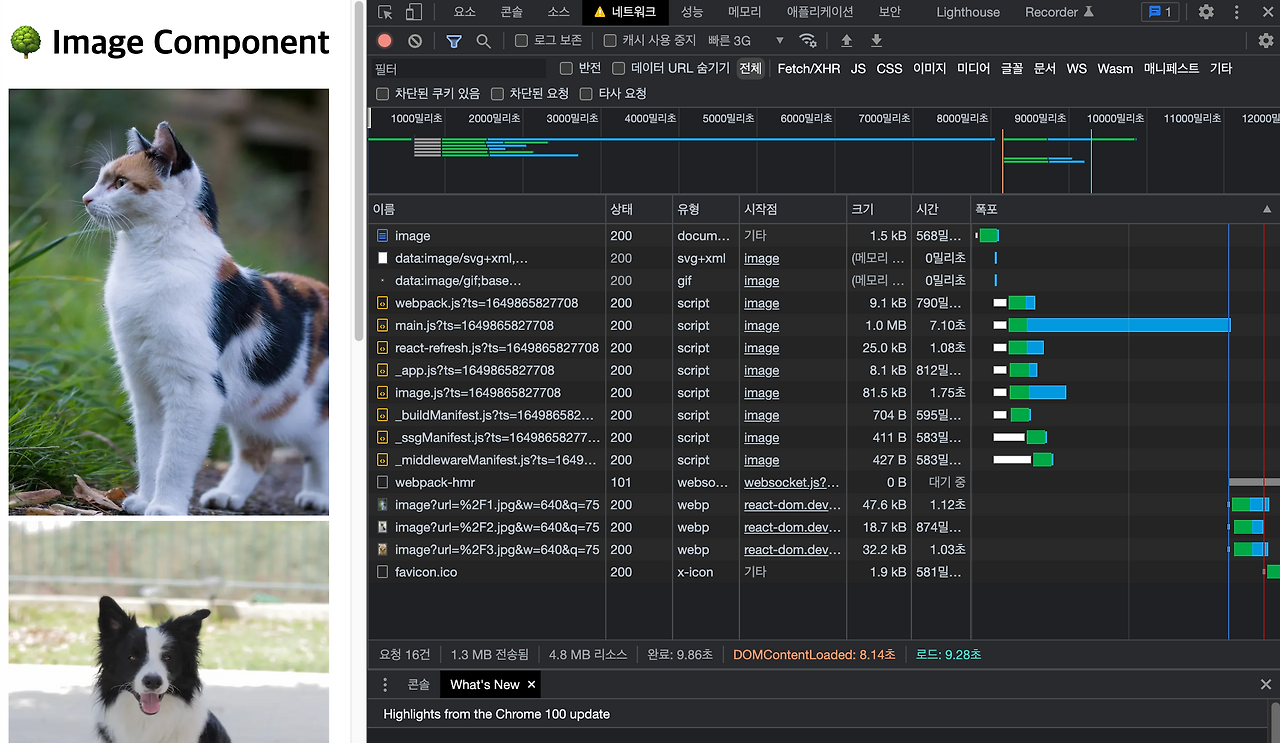Open the Recorder tab
The width and height of the screenshot is (1280, 743).
click(1059, 12)
